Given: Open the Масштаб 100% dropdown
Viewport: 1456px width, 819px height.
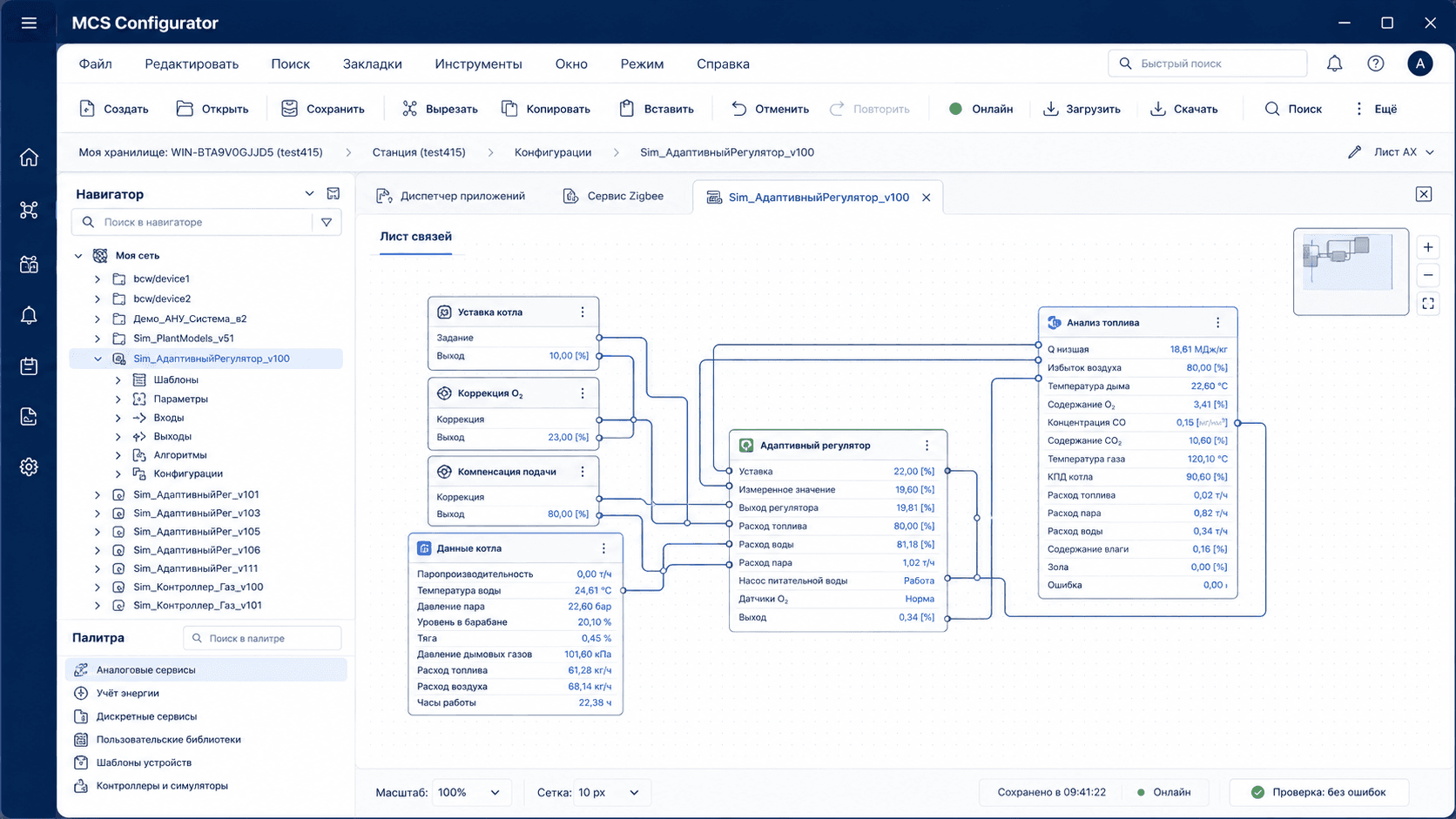Looking at the screenshot, I should [x=469, y=792].
